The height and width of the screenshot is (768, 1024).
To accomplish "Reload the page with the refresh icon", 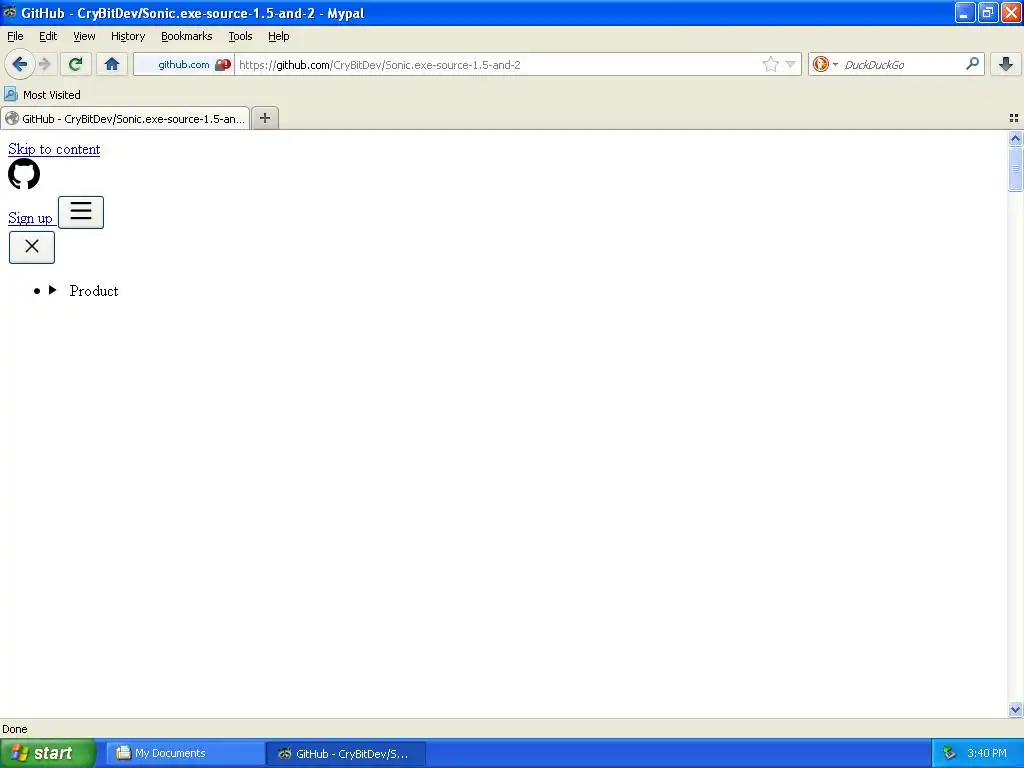I will (x=76, y=64).
